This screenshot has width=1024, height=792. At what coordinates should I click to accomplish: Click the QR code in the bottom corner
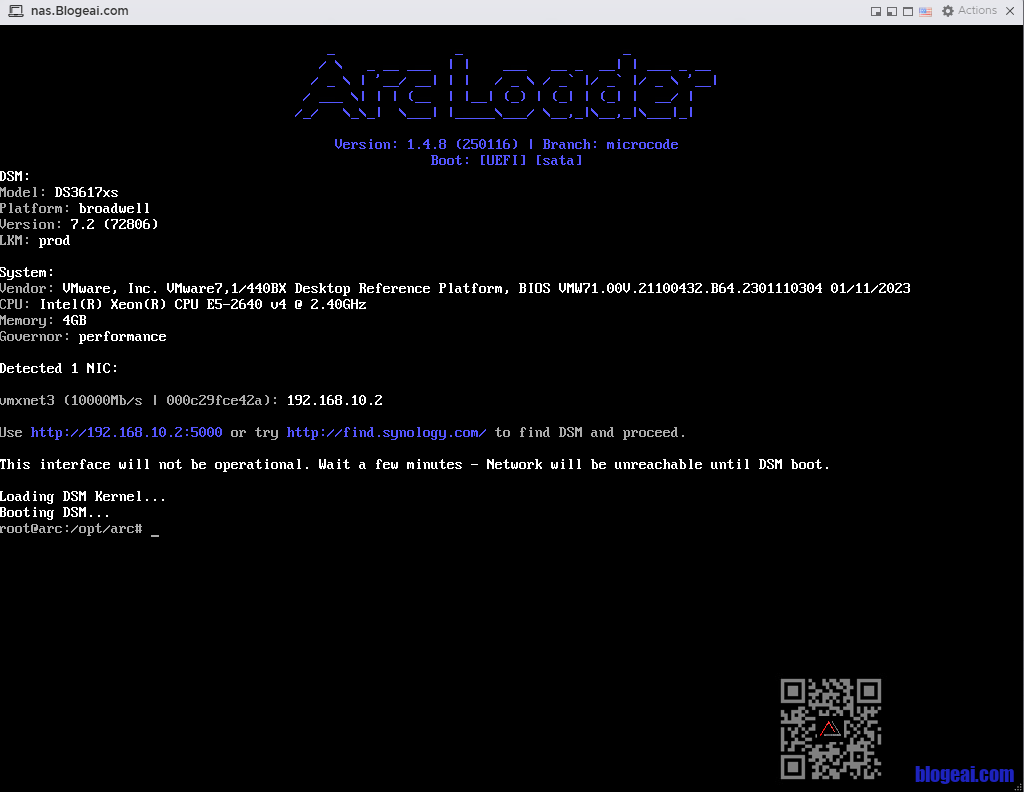pyautogui.click(x=831, y=729)
